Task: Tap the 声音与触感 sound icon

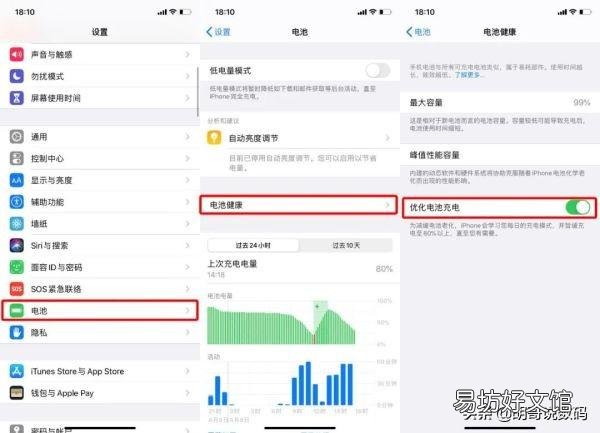Action: pos(16,55)
